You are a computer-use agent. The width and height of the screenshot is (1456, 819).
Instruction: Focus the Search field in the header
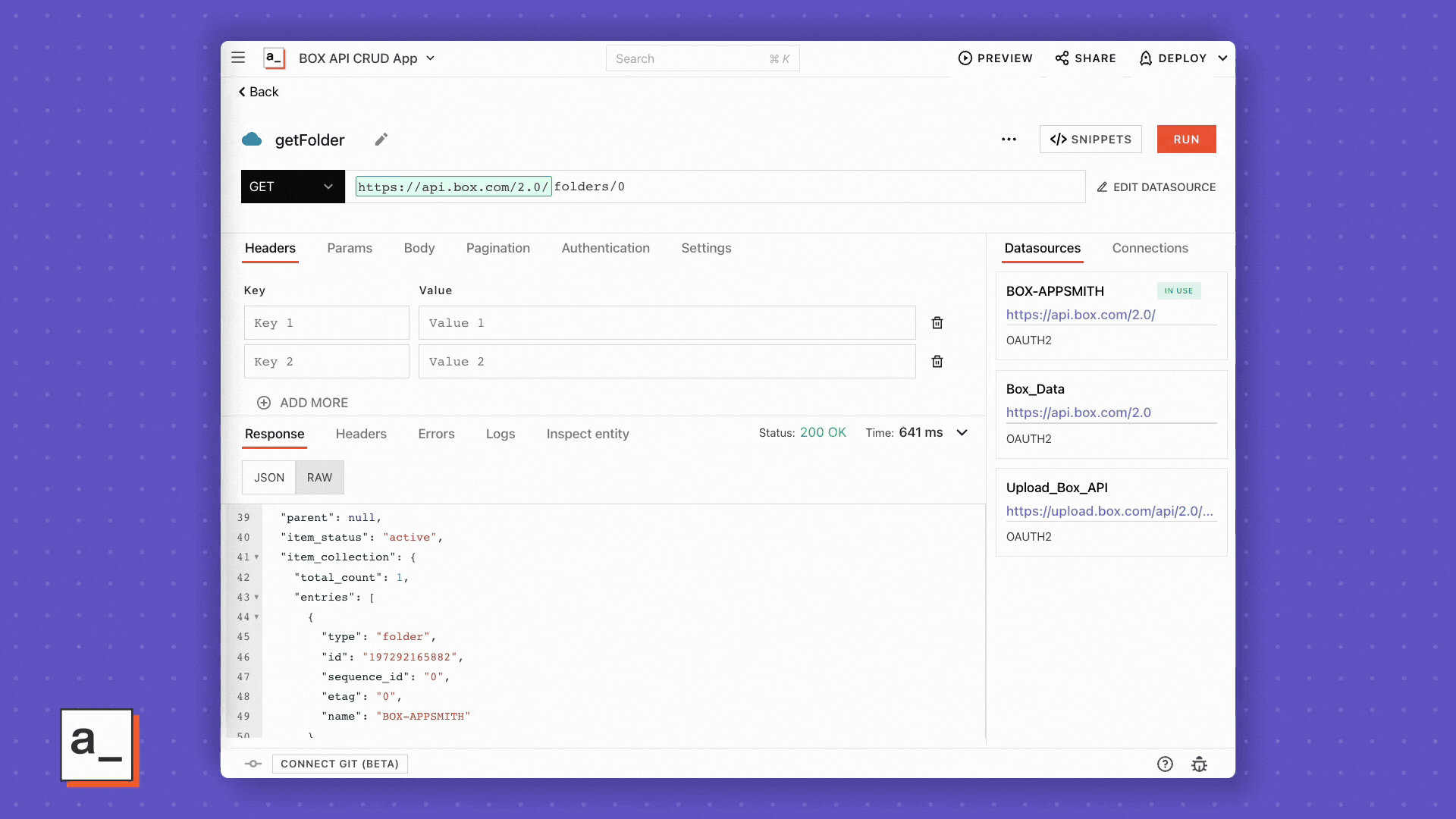click(702, 58)
